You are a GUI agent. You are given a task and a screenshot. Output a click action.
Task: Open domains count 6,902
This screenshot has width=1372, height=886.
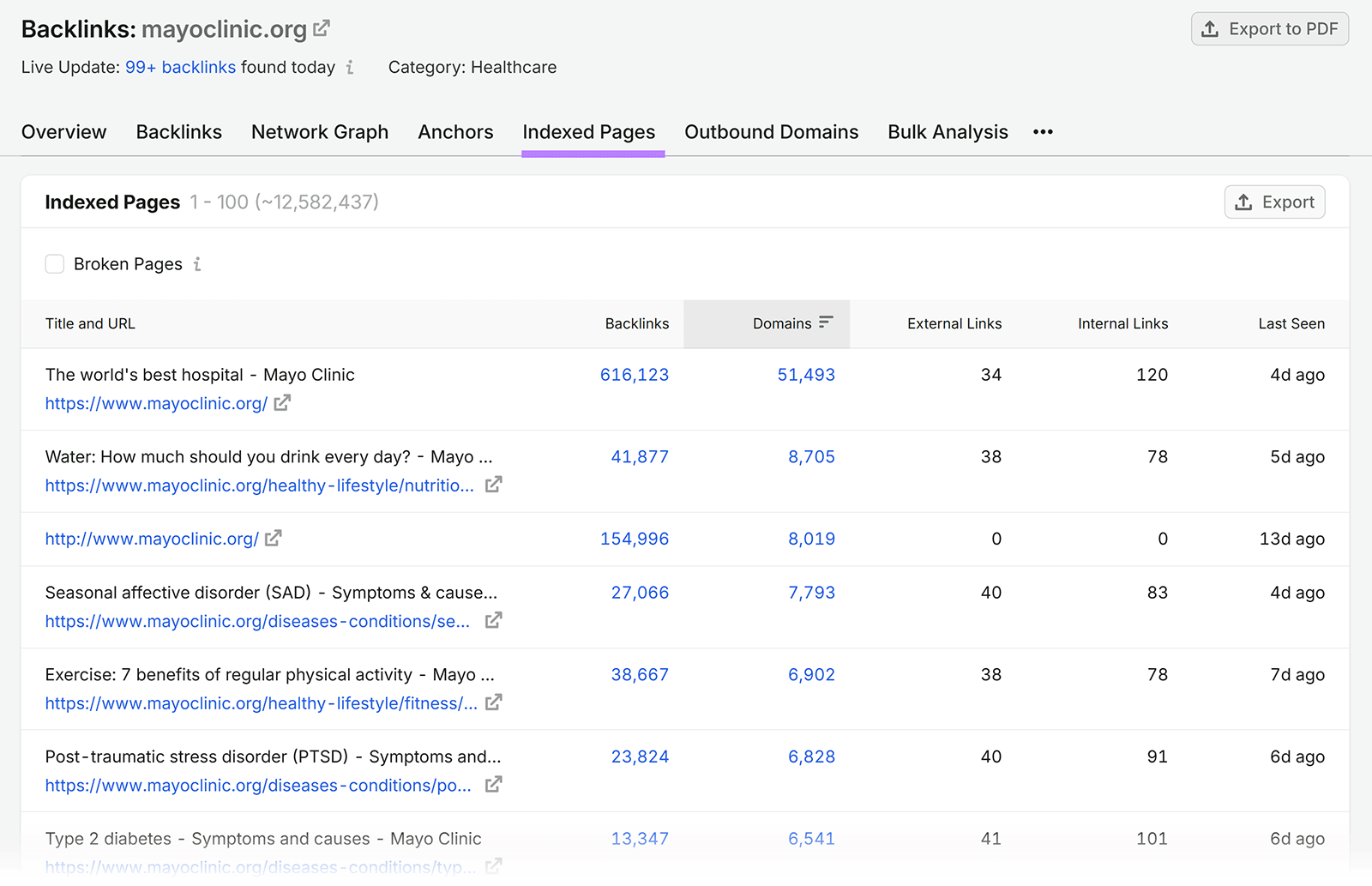(811, 675)
